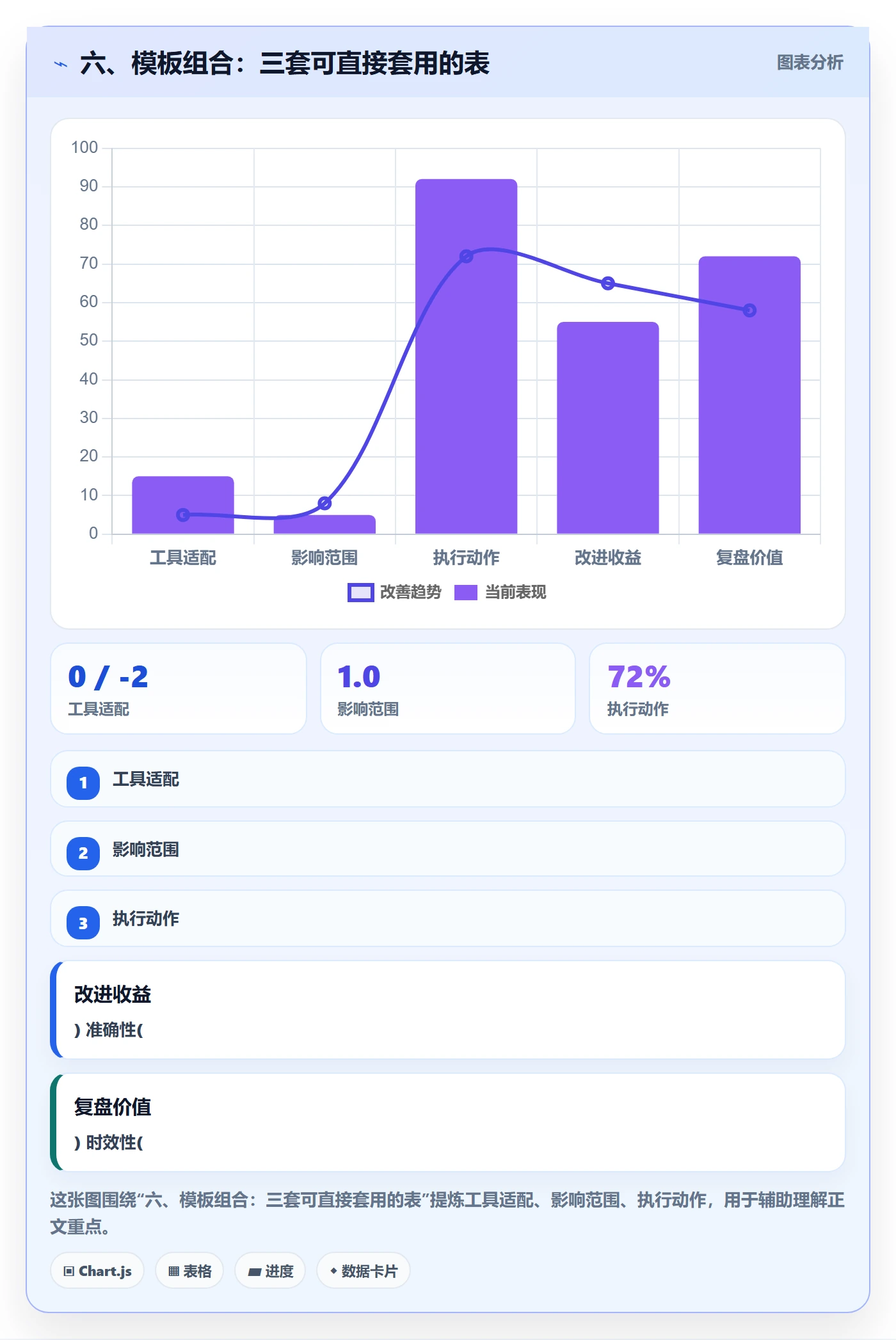Click the number 2 badge

click(x=83, y=853)
